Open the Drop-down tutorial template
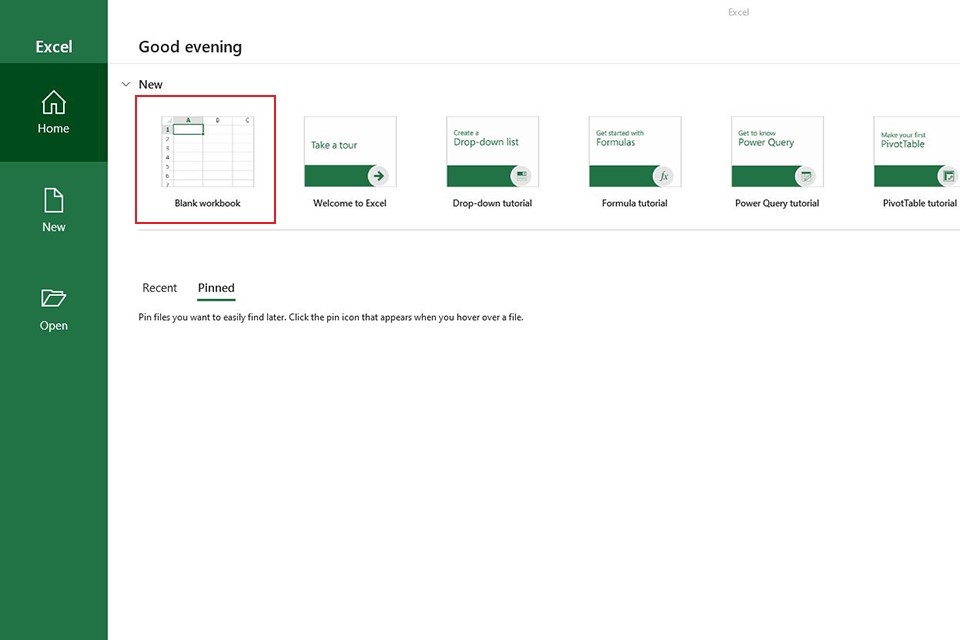This screenshot has width=960, height=640. [492, 162]
